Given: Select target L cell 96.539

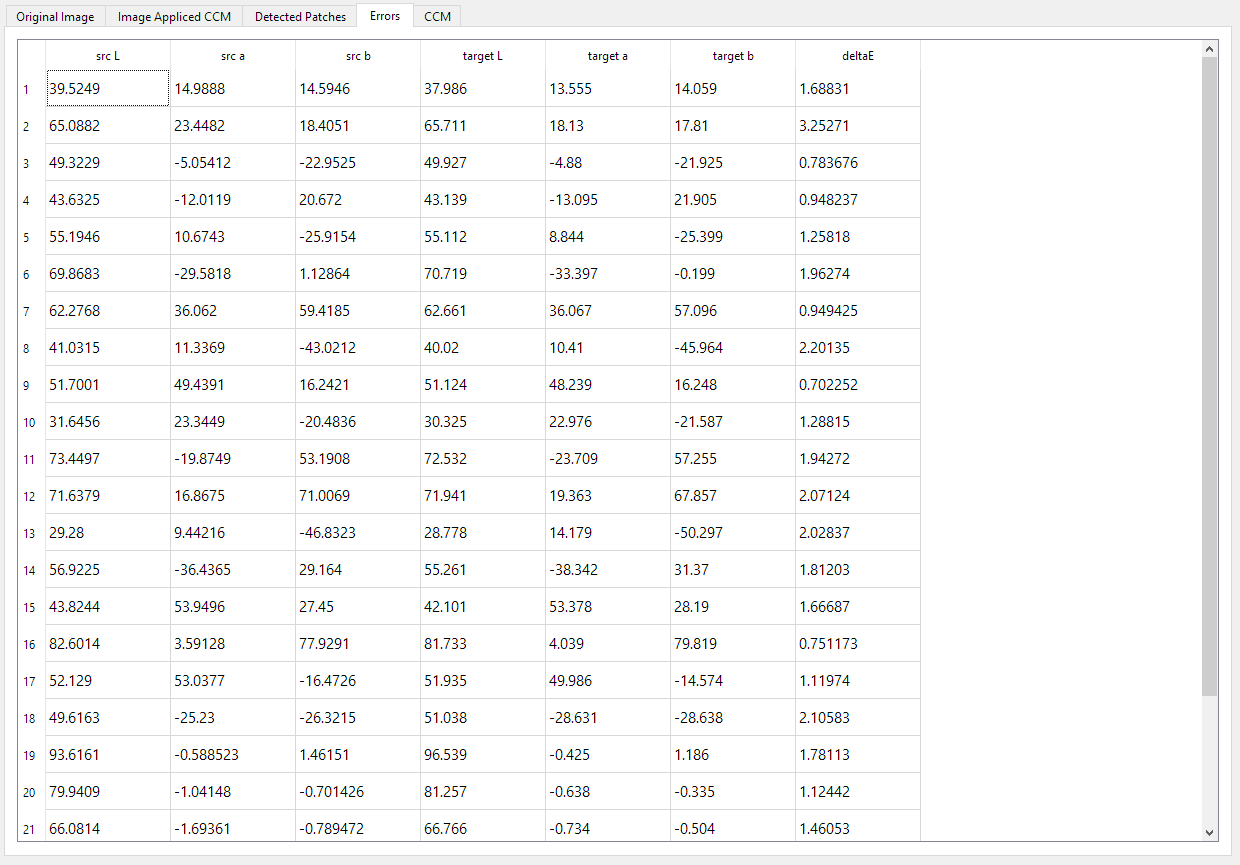Looking at the screenshot, I should [x=483, y=755].
